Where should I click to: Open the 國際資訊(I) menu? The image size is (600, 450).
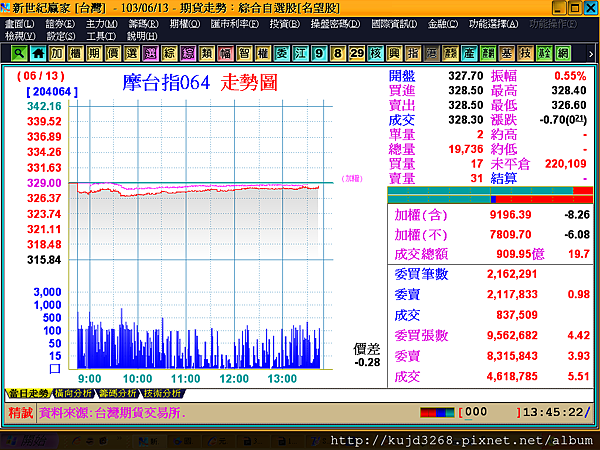(394, 24)
